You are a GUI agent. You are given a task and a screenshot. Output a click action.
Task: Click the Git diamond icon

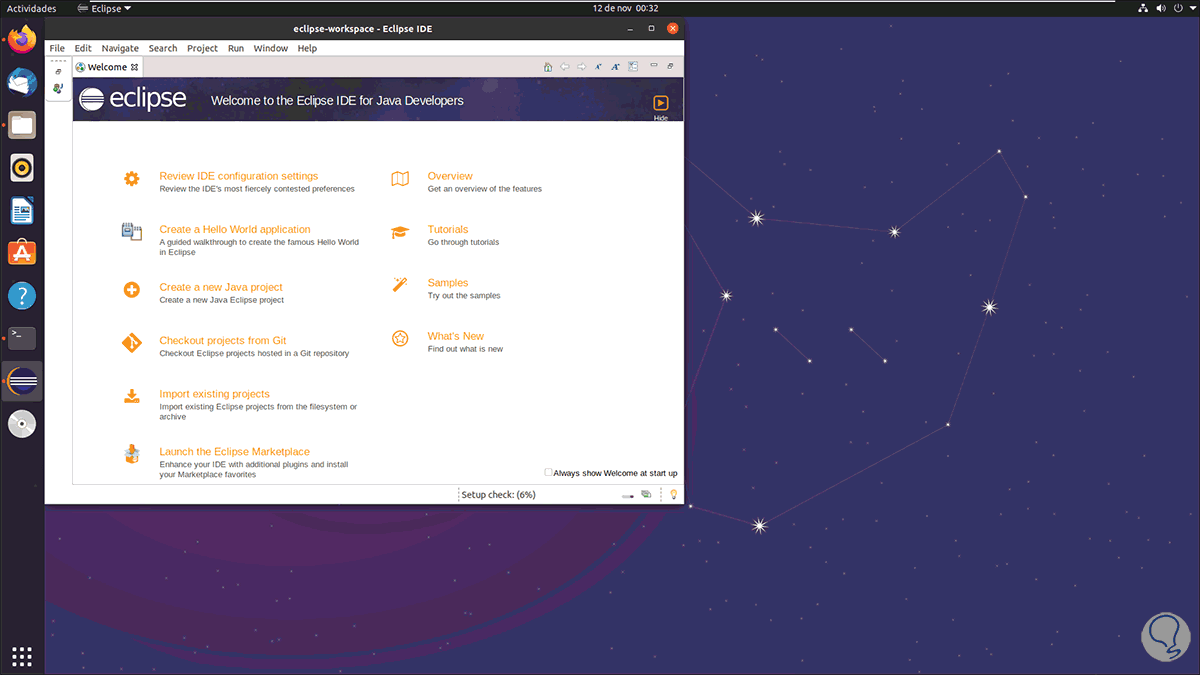pyautogui.click(x=132, y=343)
